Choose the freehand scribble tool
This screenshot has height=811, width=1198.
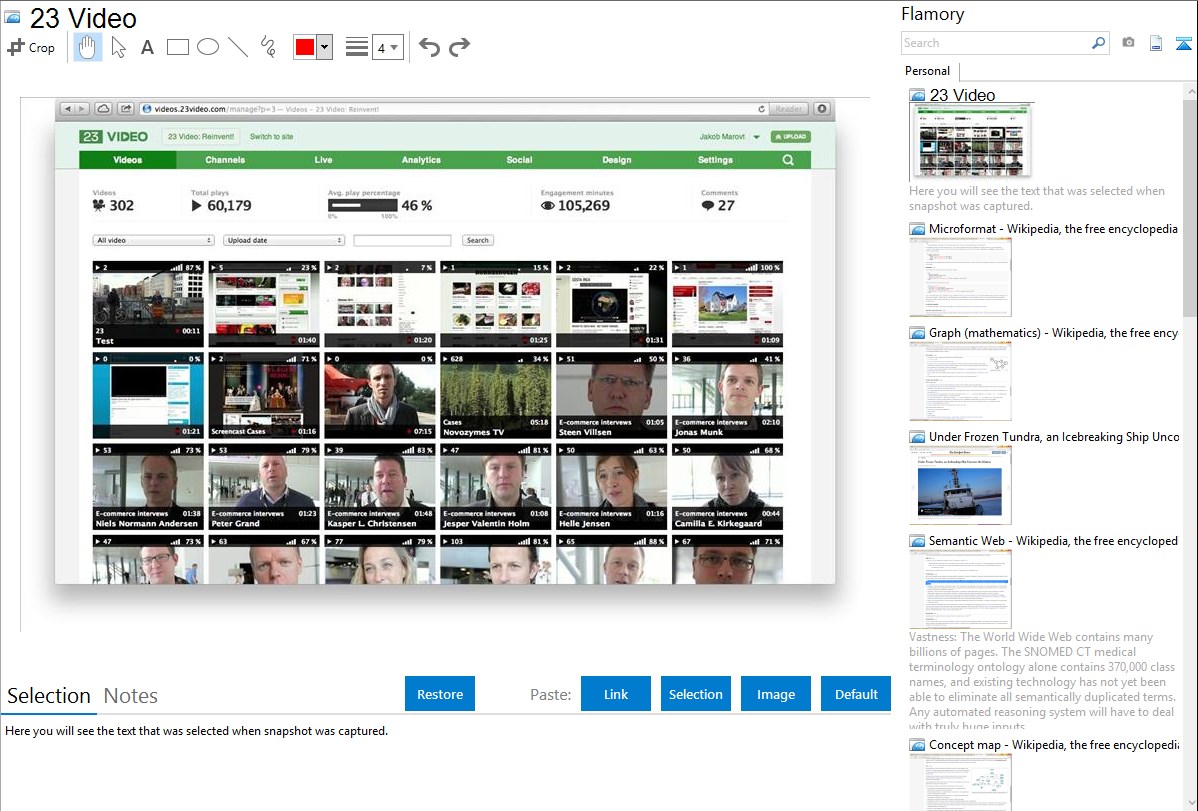tap(268, 47)
